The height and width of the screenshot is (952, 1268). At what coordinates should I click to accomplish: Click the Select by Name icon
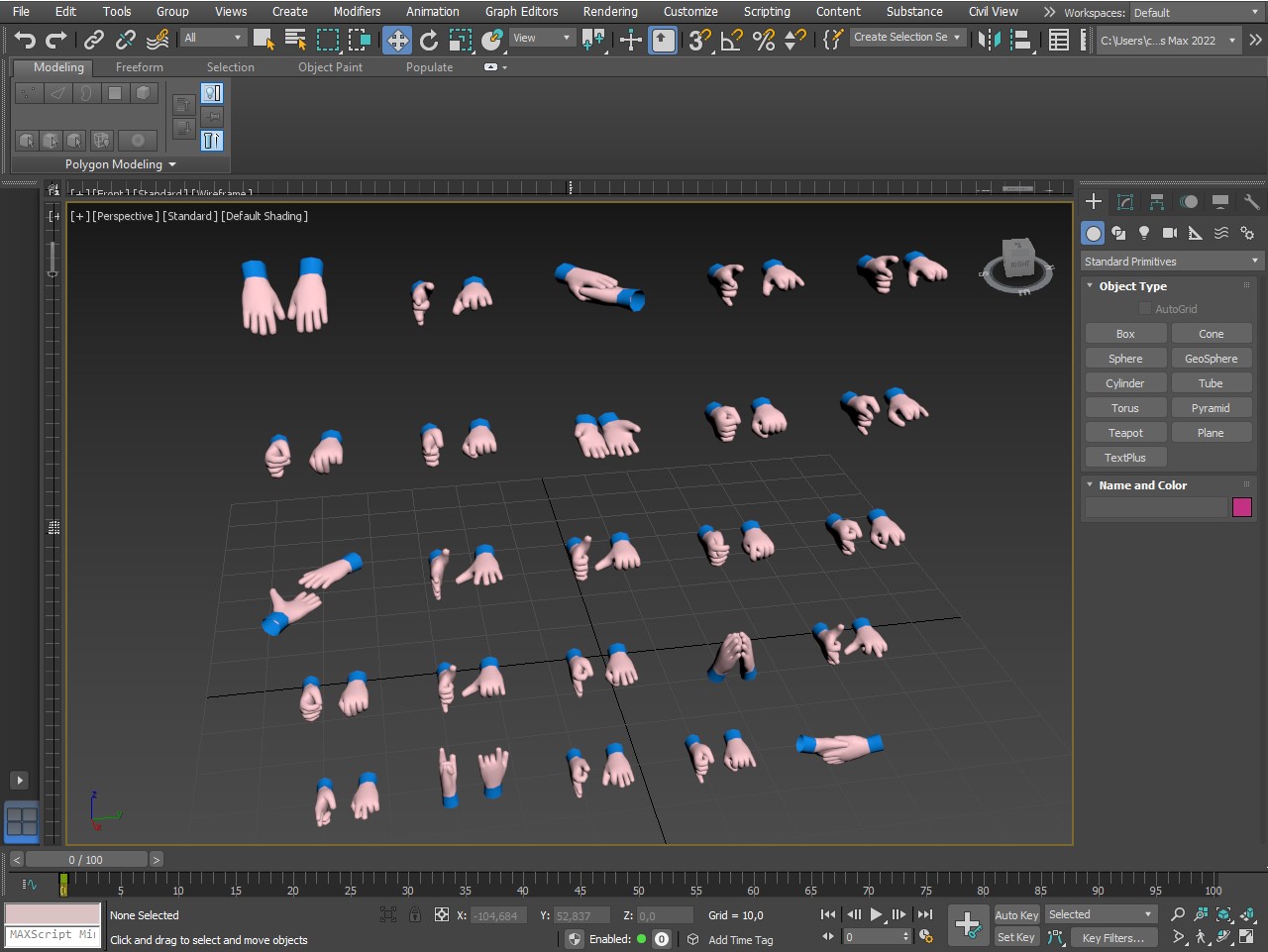pyautogui.click(x=295, y=40)
